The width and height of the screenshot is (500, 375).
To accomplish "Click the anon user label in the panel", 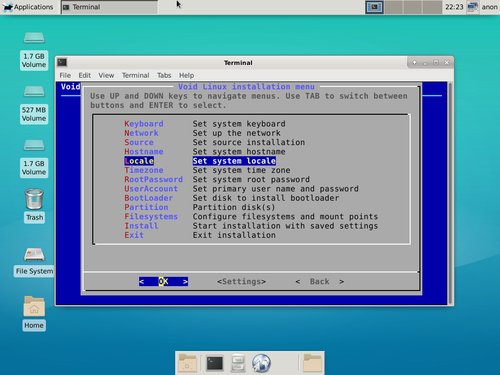I will [489, 7].
